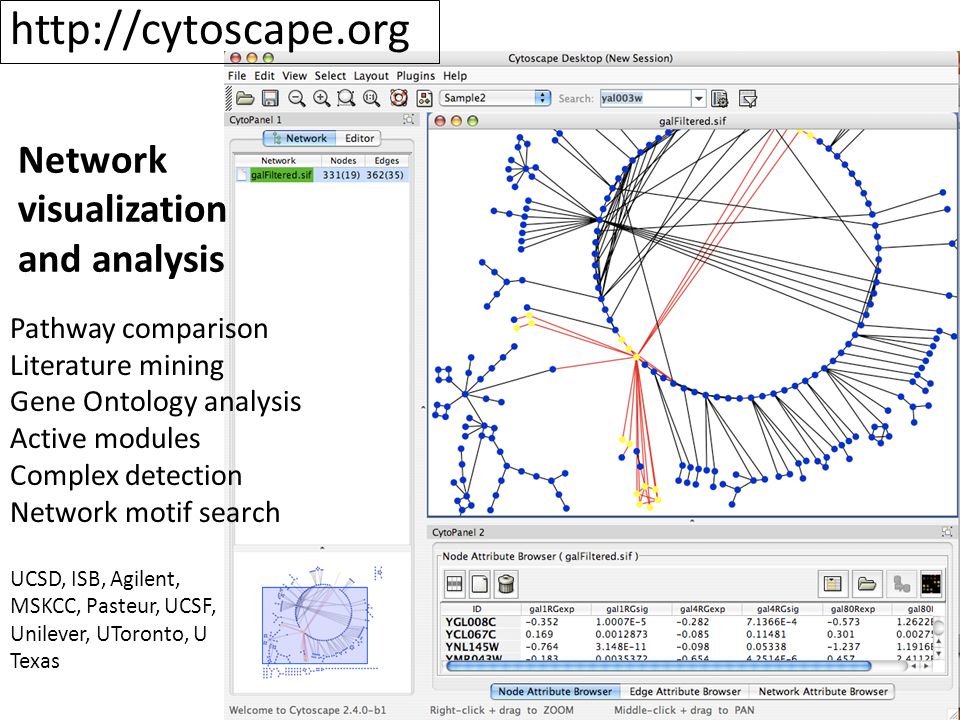960x720 pixels.
Task: Open the Plugins menu
Action: (x=416, y=76)
